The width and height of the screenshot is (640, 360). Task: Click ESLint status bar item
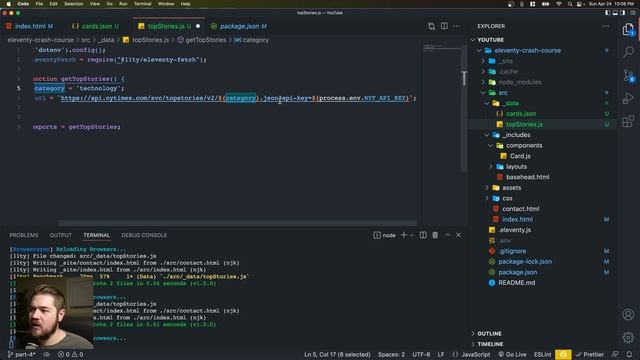tap(542, 354)
